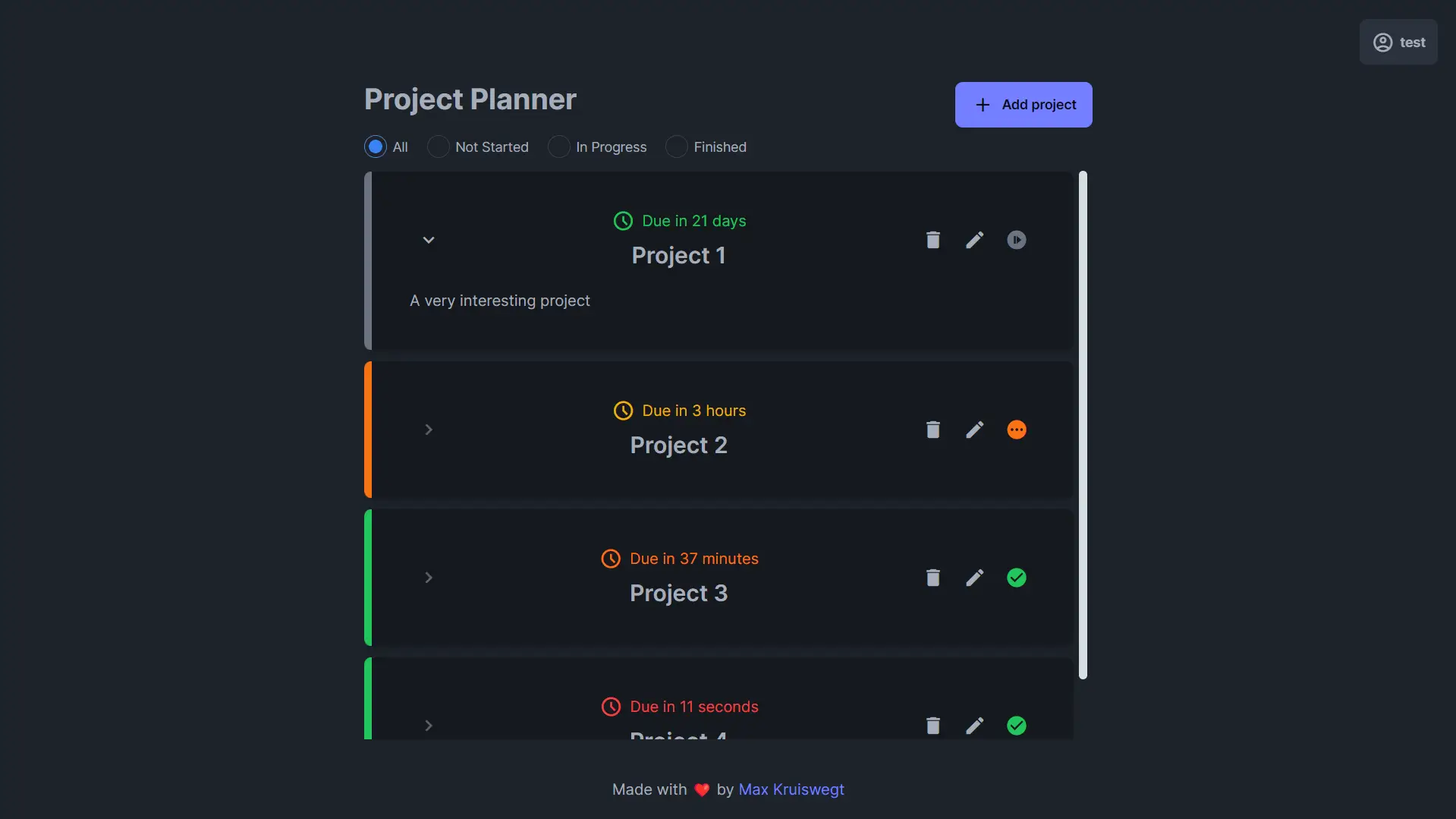The width and height of the screenshot is (1456, 819).
Task: Mark Project 4 finished with the checkmark icon
Action: [x=1017, y=725]
